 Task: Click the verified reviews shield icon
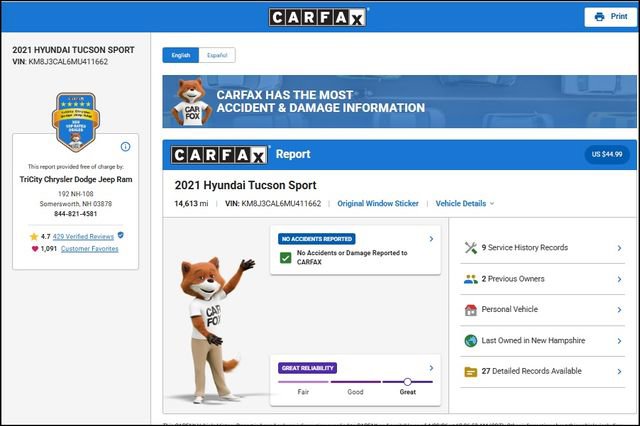[120, 235]
